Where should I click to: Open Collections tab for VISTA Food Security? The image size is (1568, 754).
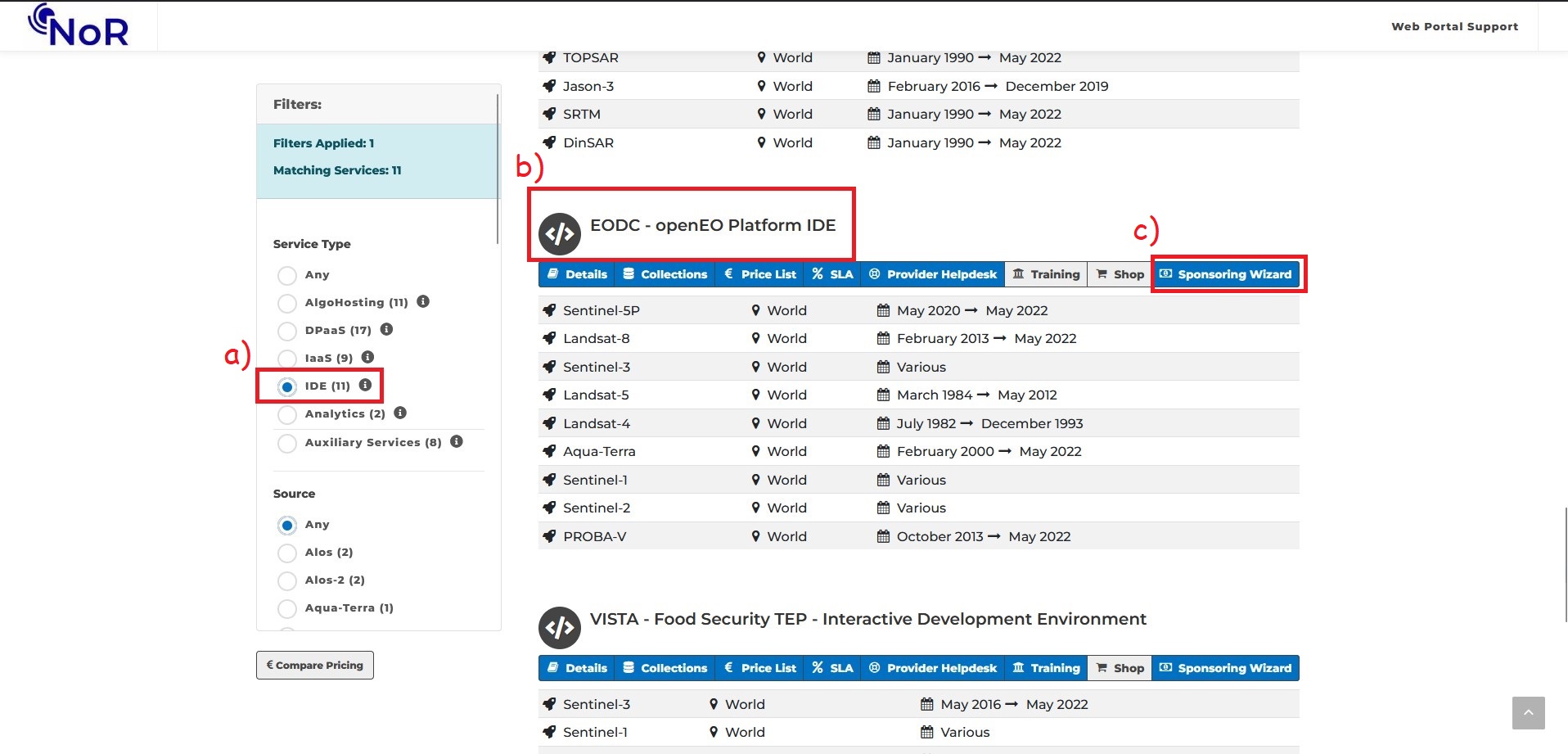click(x=665, y=668)
